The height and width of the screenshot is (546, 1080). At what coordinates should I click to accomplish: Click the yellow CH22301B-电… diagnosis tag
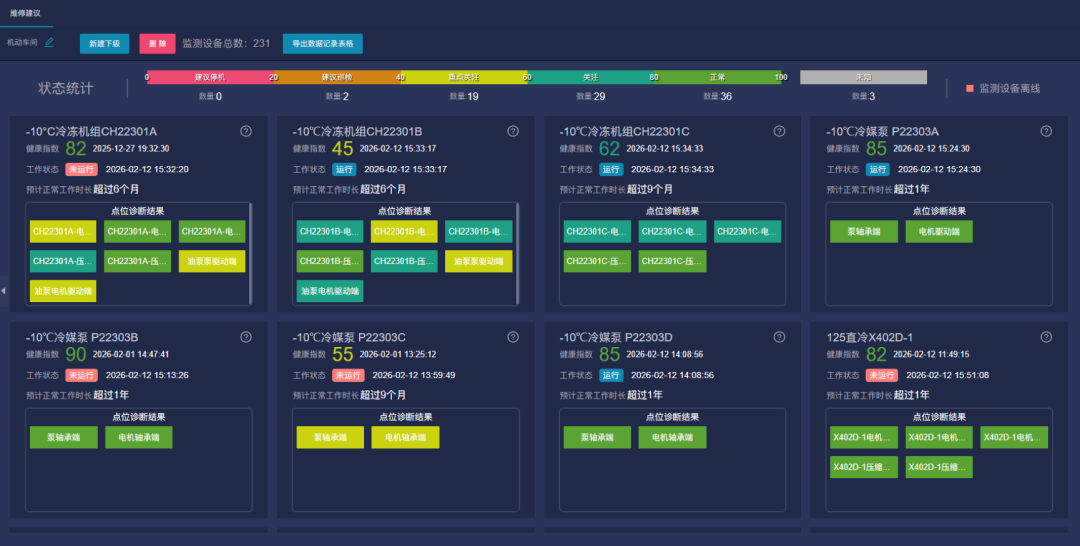(x=404, y=231)
